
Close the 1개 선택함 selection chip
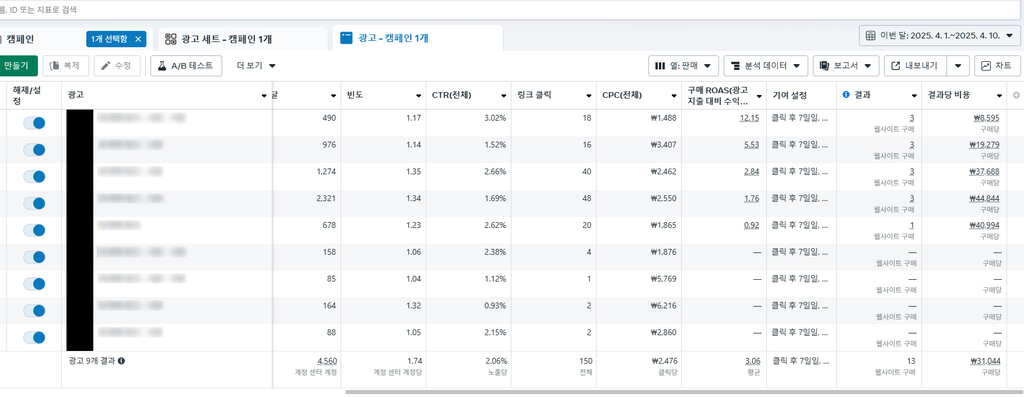coord(138,39)
